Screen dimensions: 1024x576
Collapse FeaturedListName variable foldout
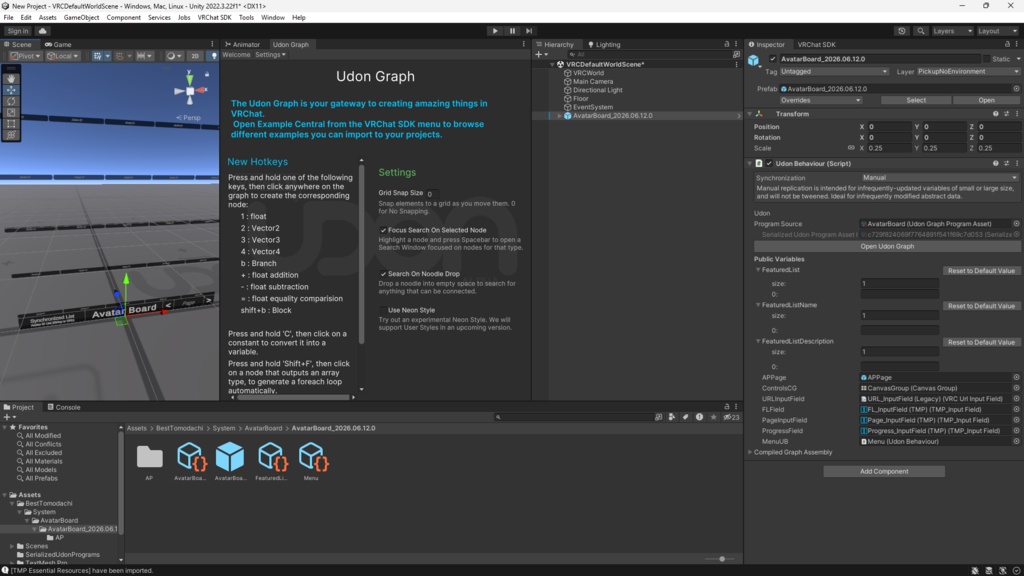(758, 305)
